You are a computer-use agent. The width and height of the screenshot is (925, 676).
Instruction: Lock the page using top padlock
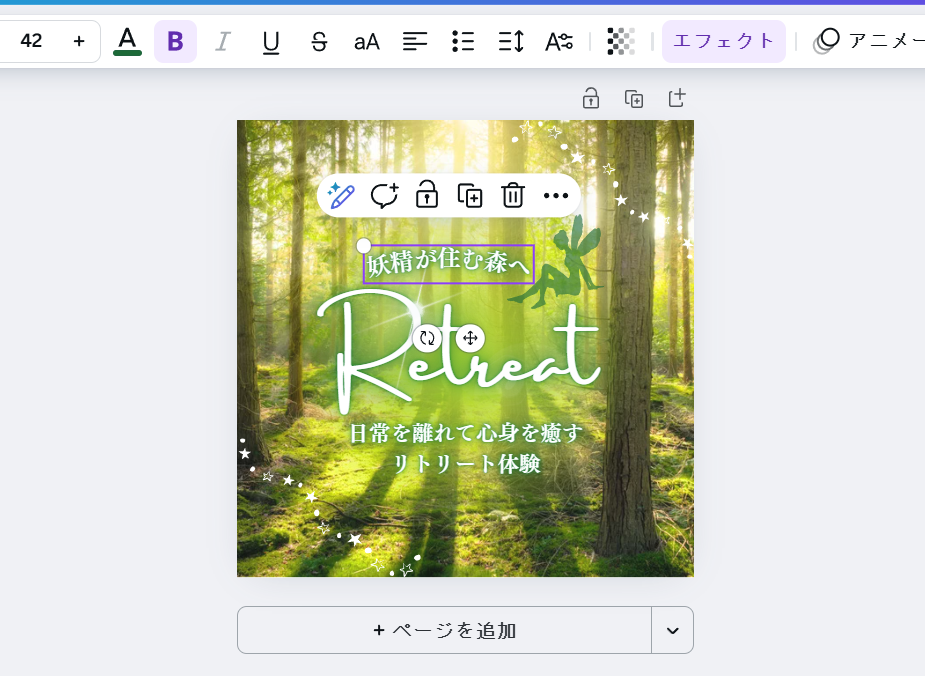tap(591, 98)
